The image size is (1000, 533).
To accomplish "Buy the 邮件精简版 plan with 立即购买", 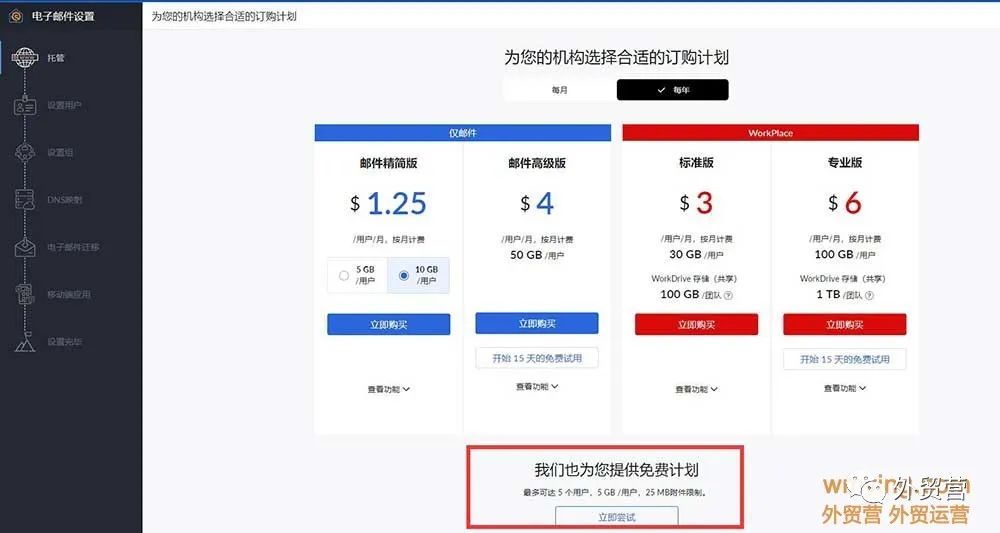I will 388,325.
